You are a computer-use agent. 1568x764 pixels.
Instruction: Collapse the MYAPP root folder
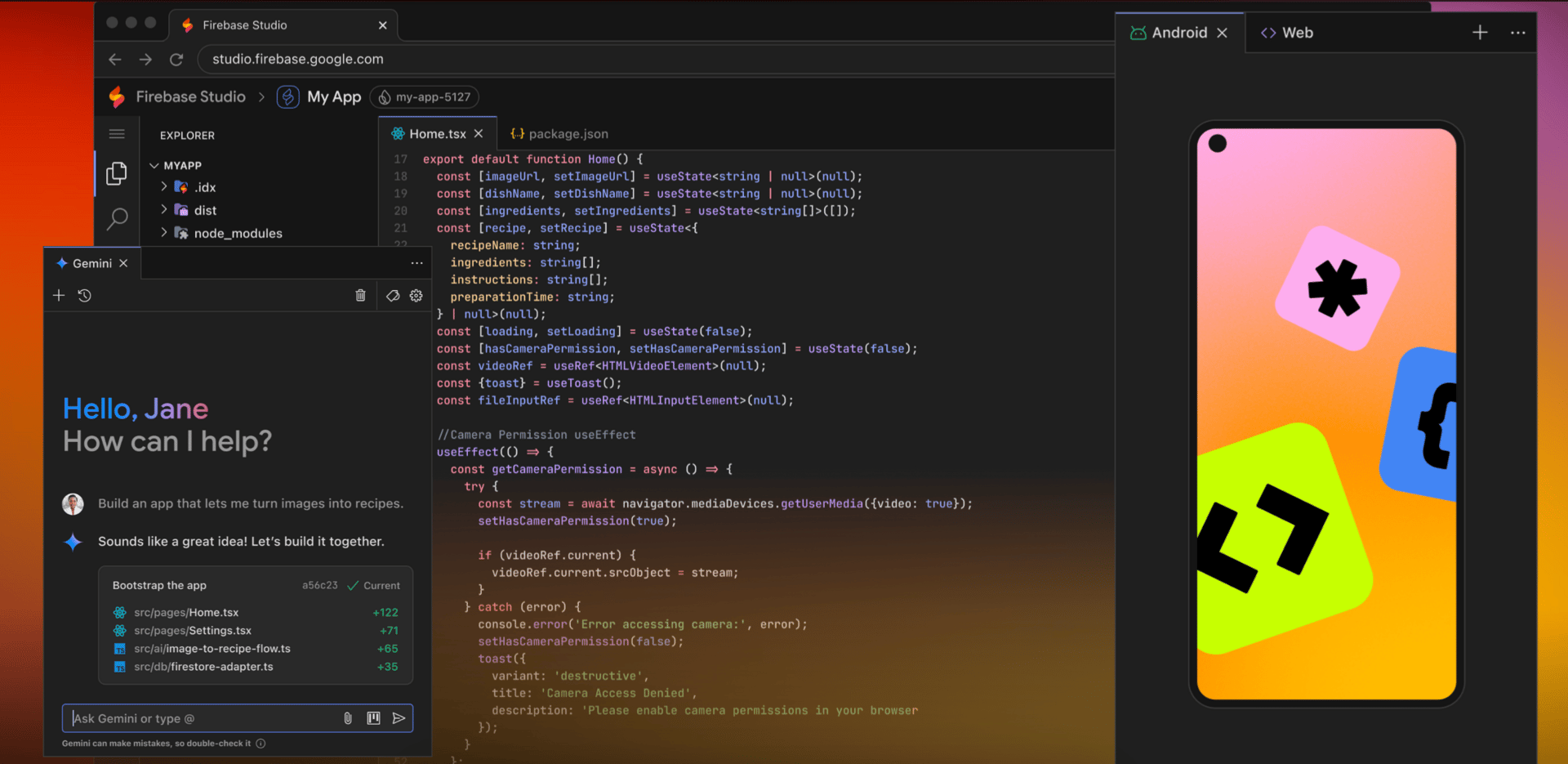pos(154,165)
